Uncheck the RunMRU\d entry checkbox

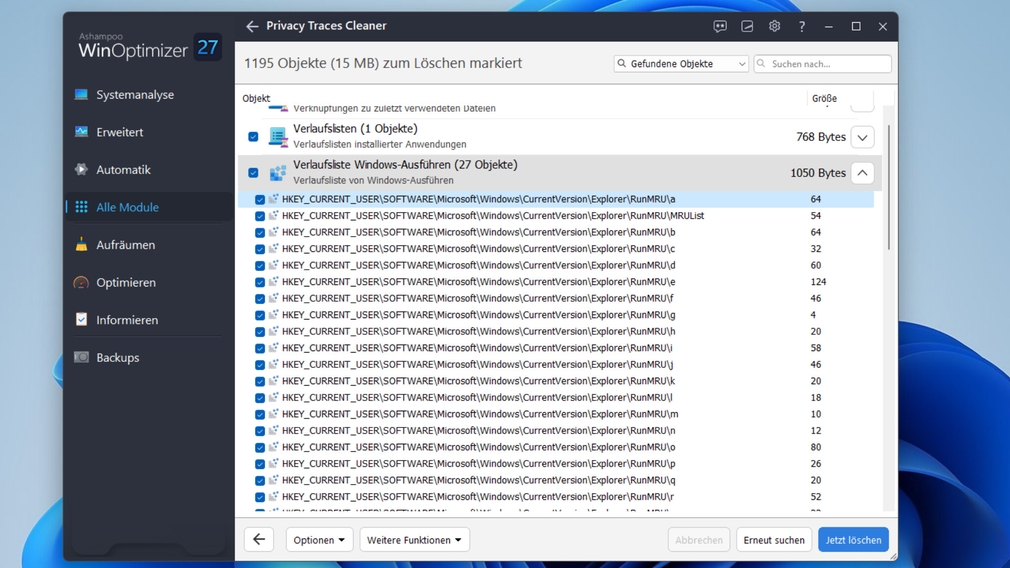pyautogui.click(x=260, y=265)
